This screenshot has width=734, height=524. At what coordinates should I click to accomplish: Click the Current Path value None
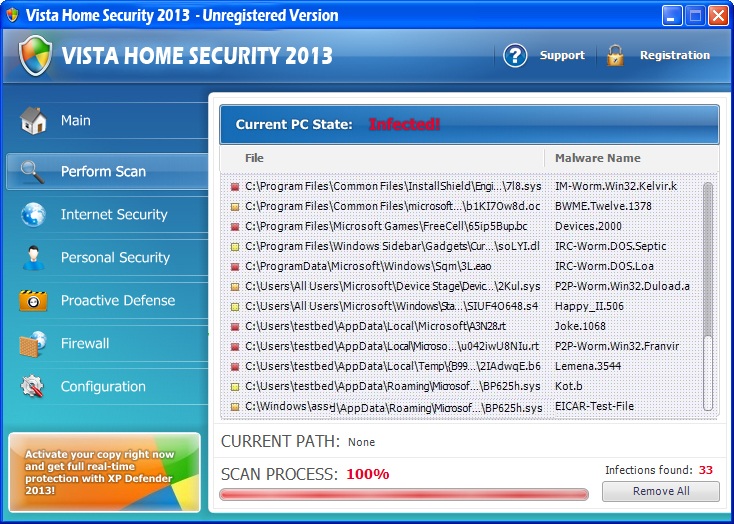click(361, 442)
